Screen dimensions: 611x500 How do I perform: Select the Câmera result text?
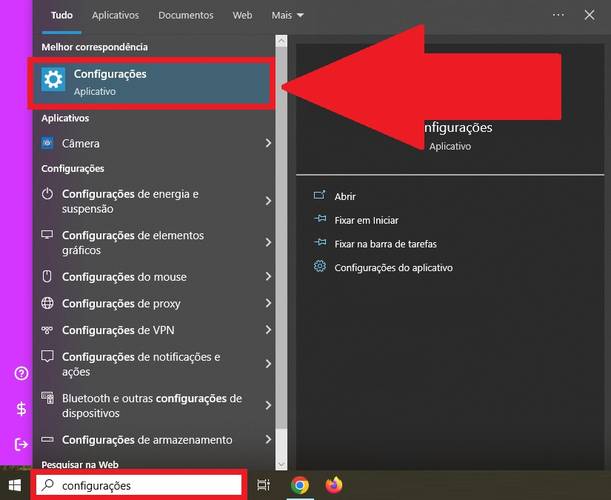tap(81, 143)
